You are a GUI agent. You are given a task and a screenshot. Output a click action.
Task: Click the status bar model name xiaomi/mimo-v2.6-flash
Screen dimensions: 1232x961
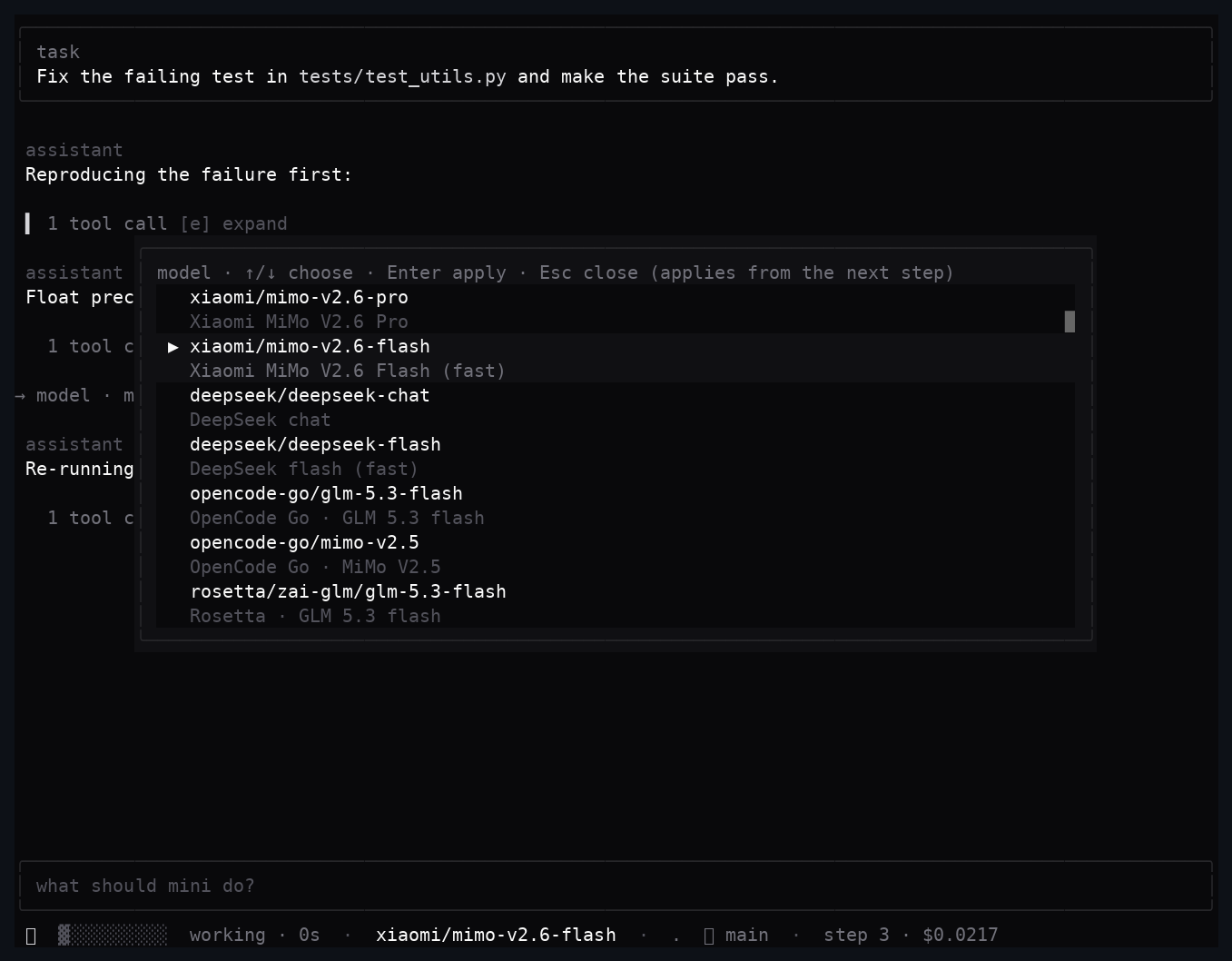(x=496, y=935)
